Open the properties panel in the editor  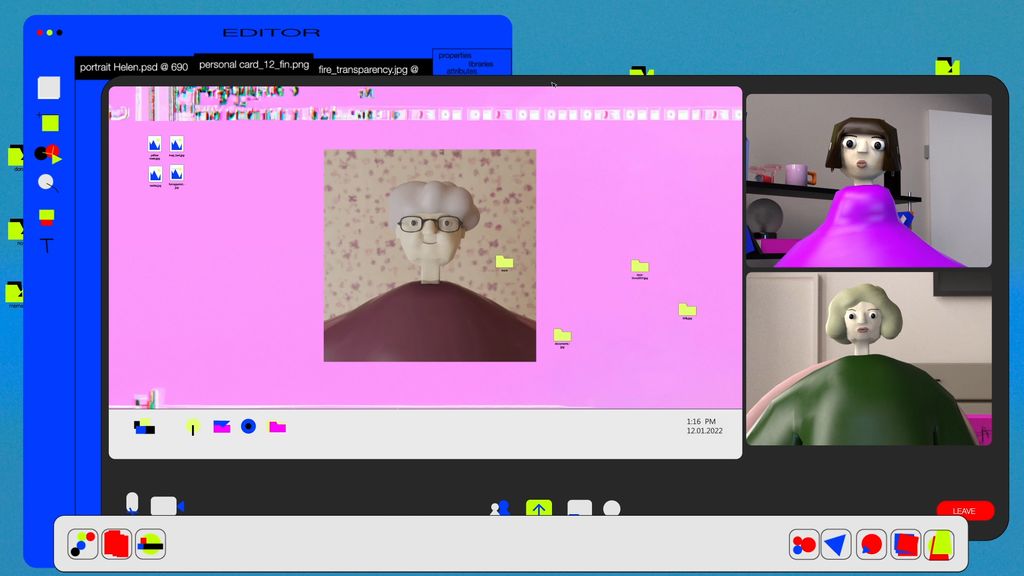[455, 56]
